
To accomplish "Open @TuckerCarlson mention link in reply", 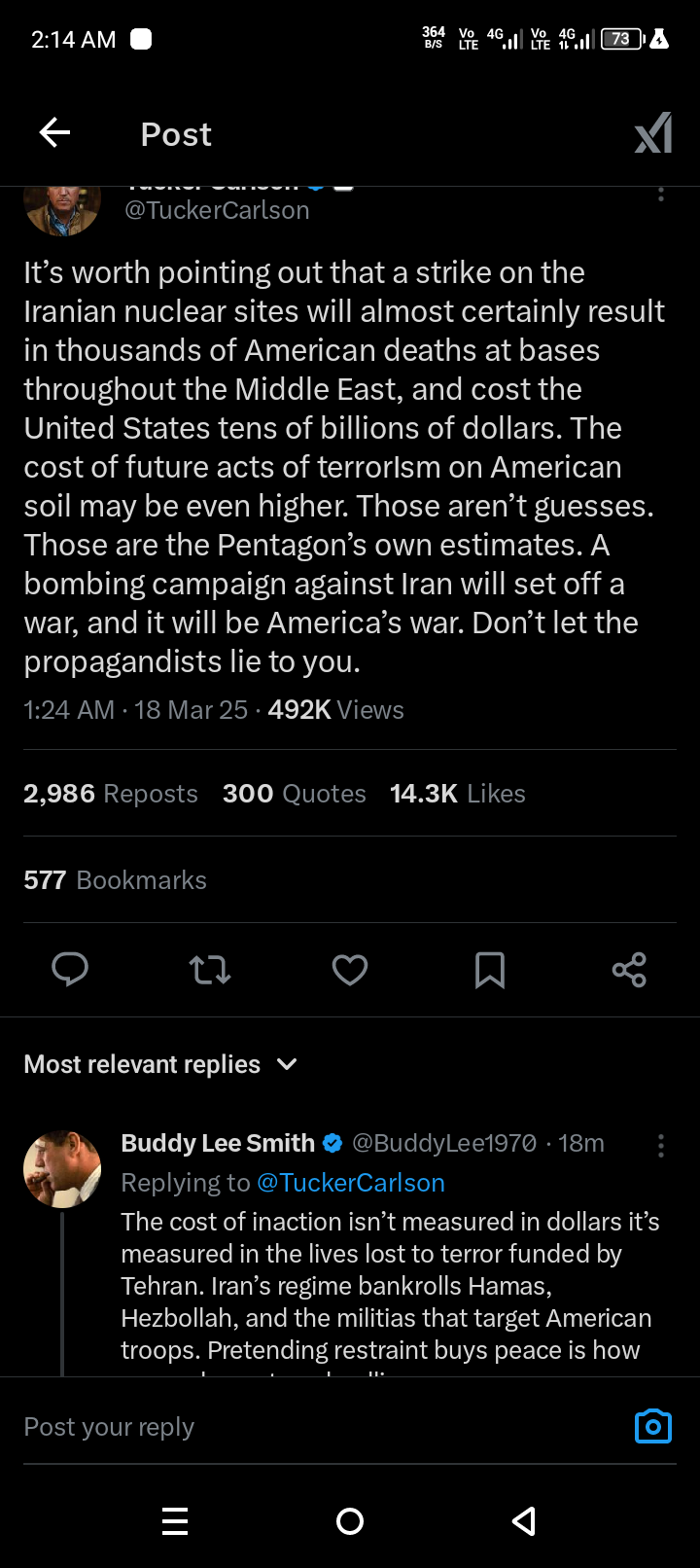I will [x=350, y=1183].
